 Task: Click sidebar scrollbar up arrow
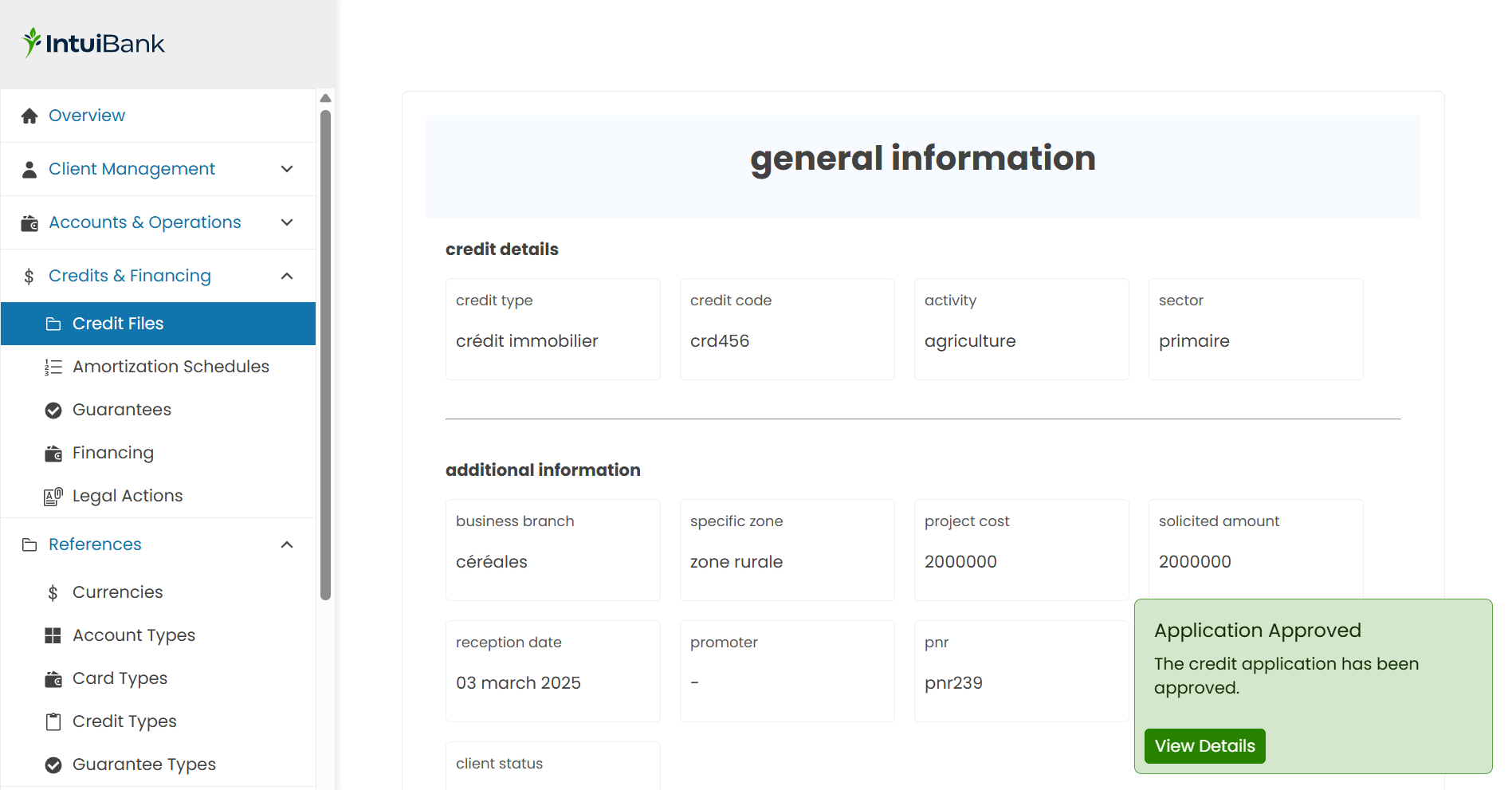325,98
